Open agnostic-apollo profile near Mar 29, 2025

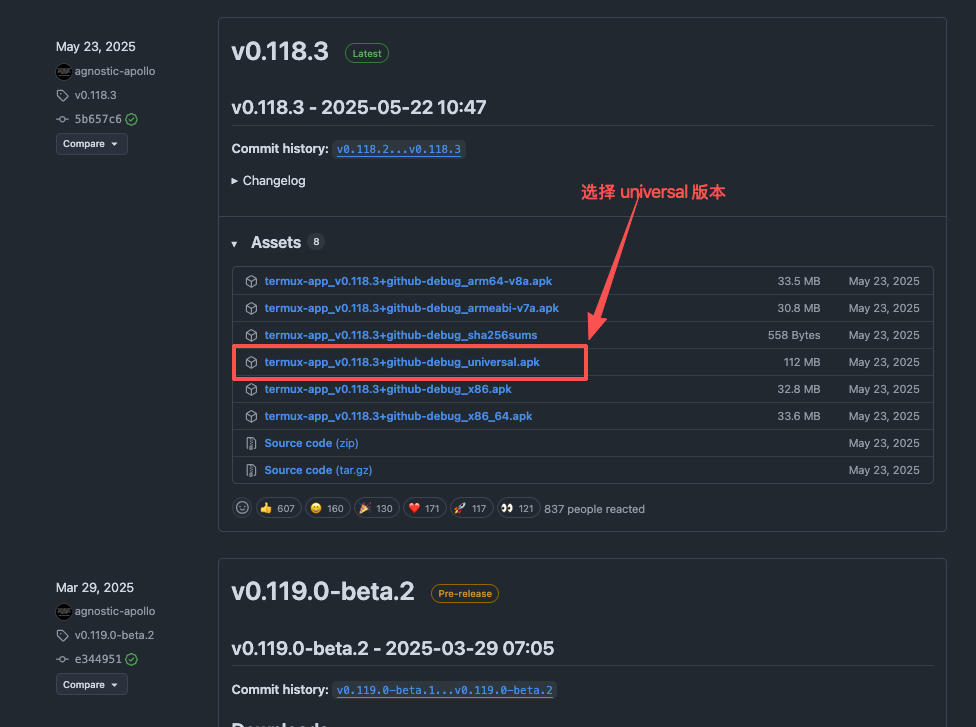[x=115, y=612]
